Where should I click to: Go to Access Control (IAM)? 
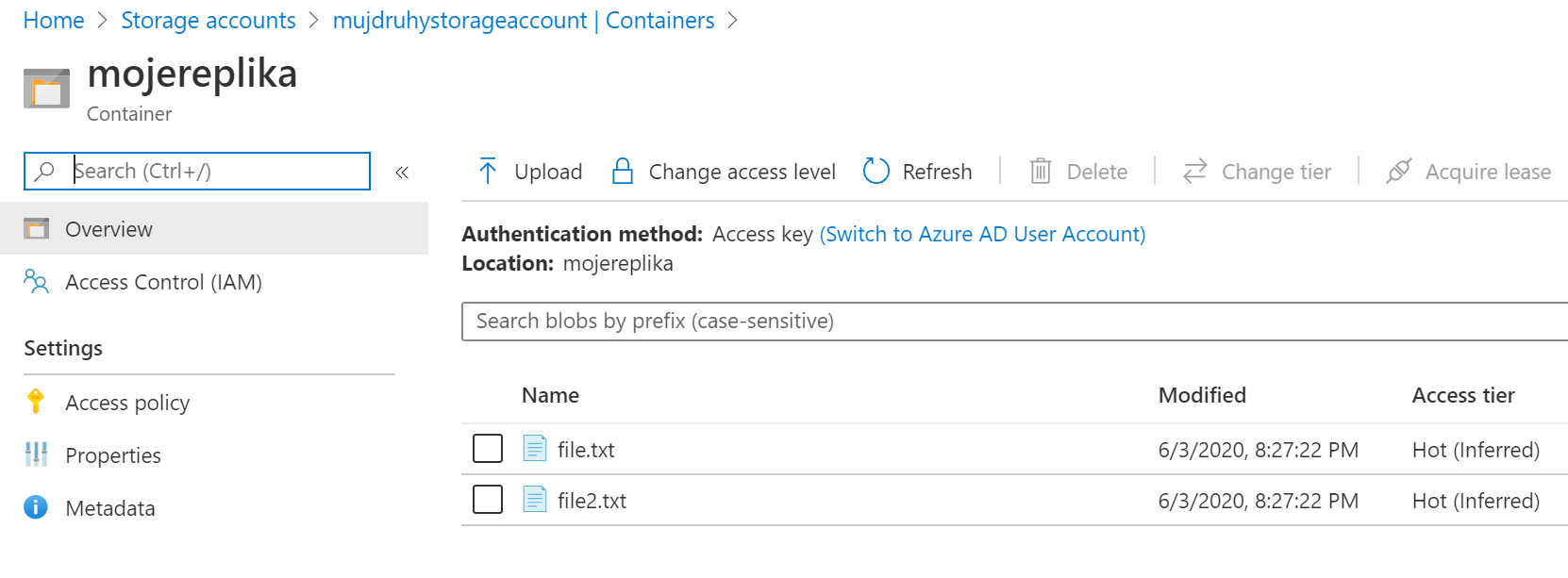(x=163, y=282)
